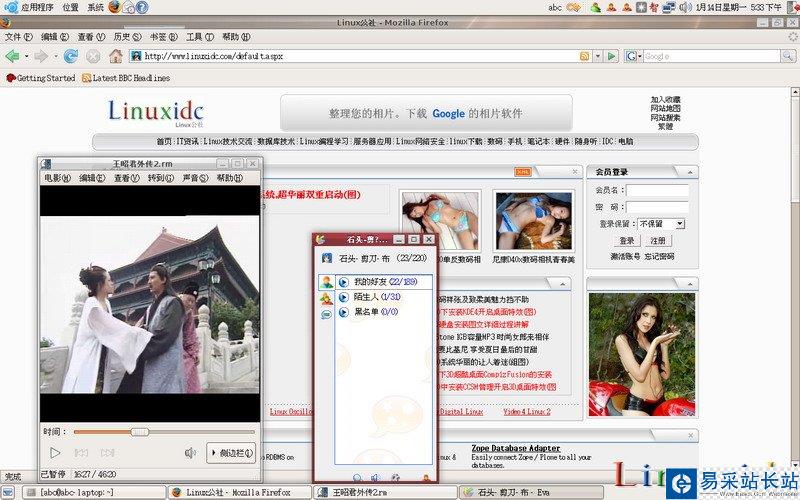Screen dimensions: 800x500
Task: Click the date and time display
Action: [738, 7]
